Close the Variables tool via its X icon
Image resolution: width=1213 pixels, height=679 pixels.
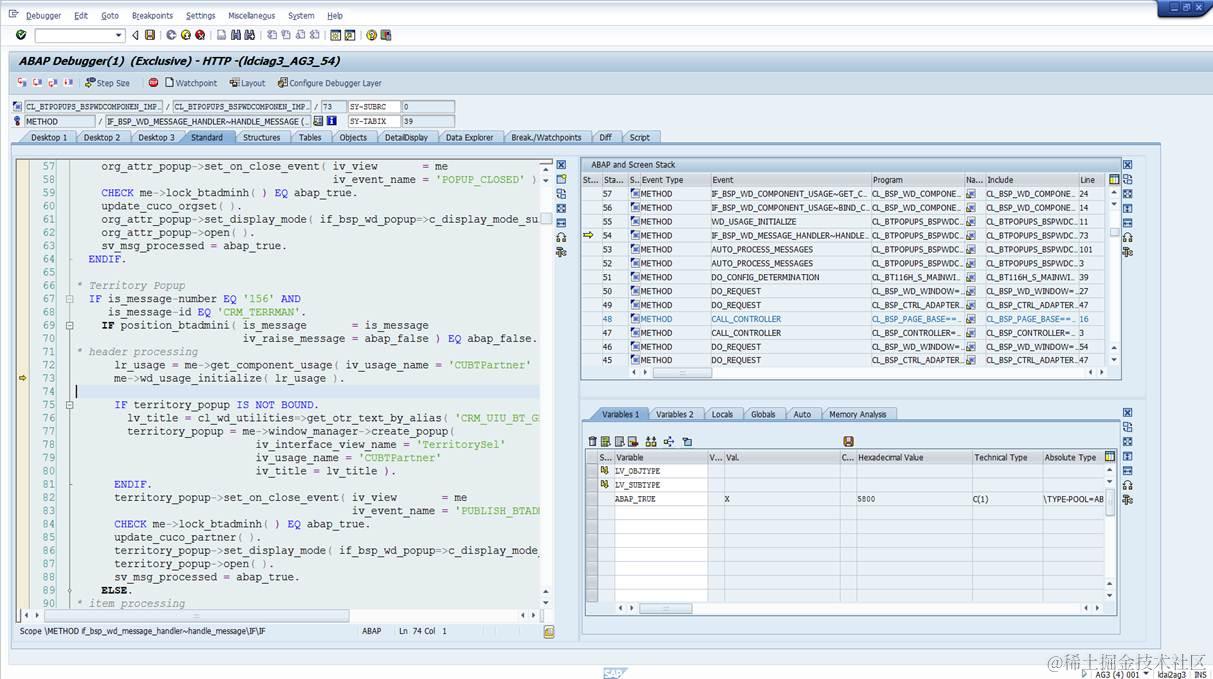(x=1127, y=412)
